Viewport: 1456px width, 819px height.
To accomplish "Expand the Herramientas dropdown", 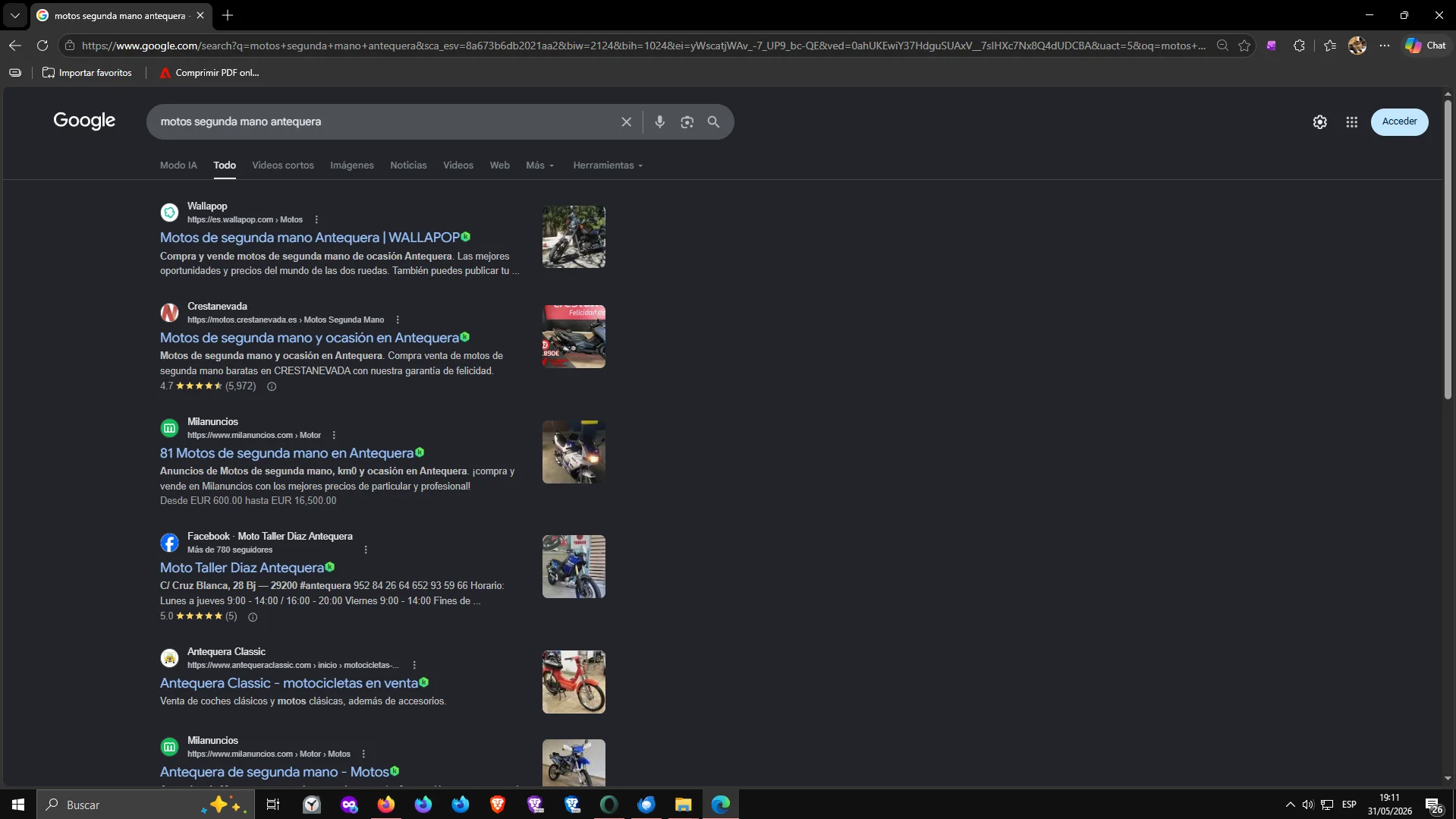I will pos(608,165).
